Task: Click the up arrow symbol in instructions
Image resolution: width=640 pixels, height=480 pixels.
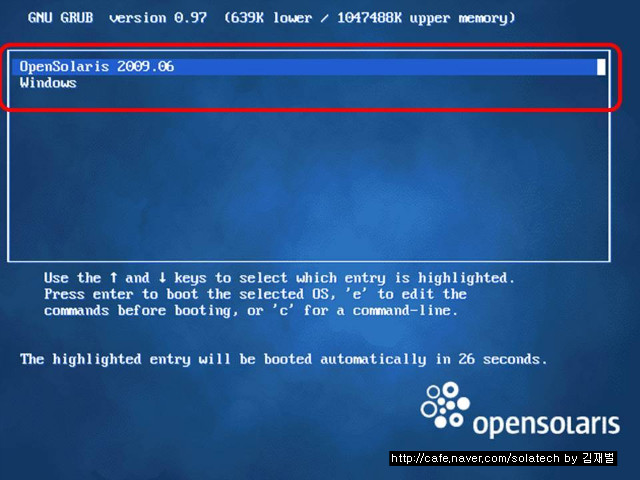Action: (x=113, y=278)
